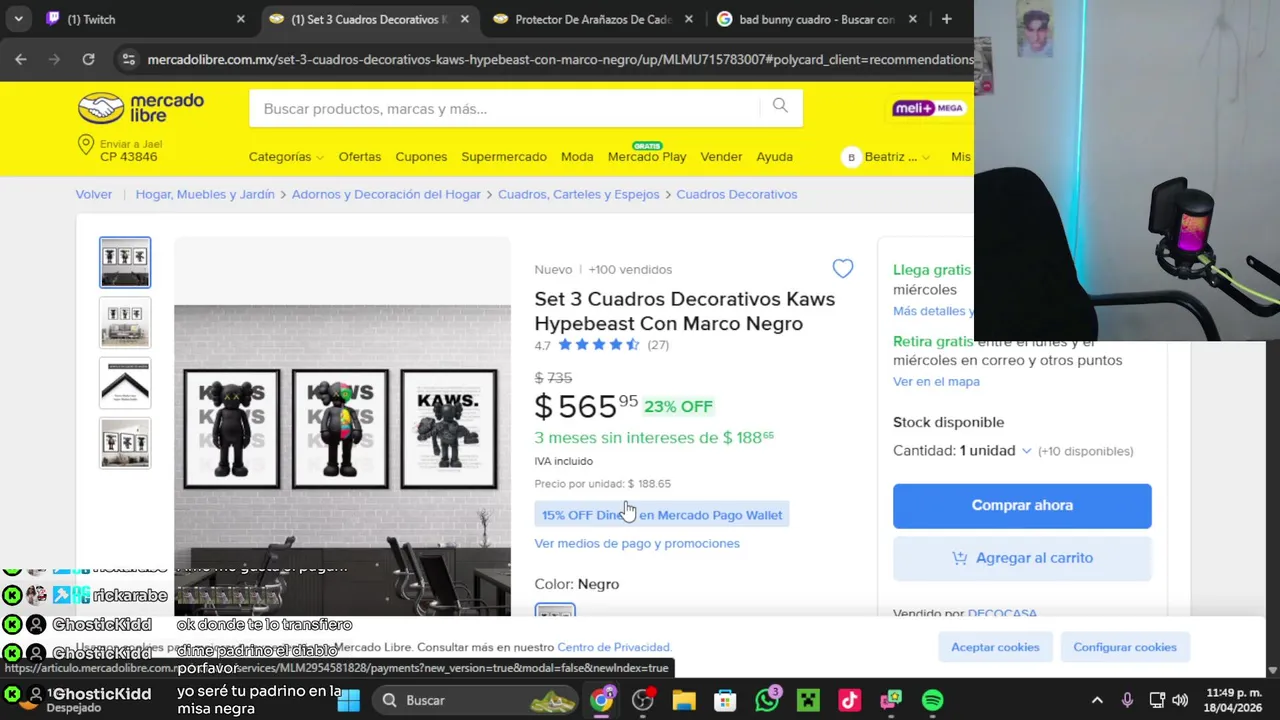Click the microphone icon in system tray
This screenshot has width=1280, height=720.
coord(1127,700)
